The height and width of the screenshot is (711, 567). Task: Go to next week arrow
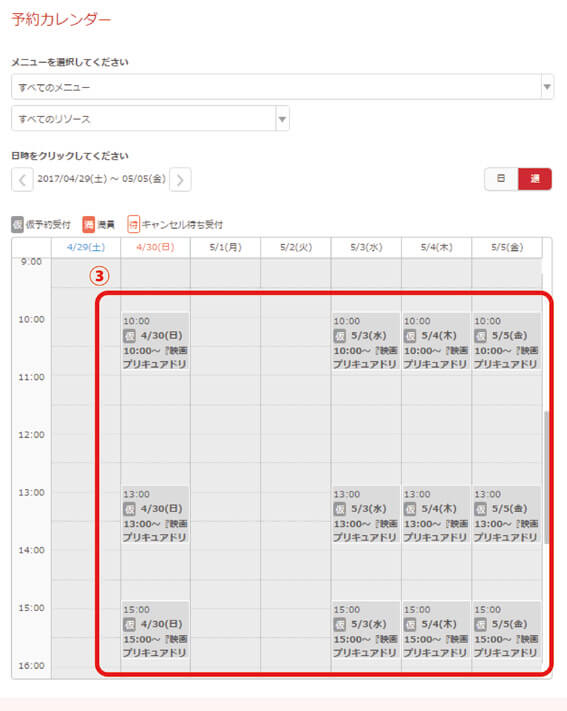pyautogui.click(x=180, y=180)
